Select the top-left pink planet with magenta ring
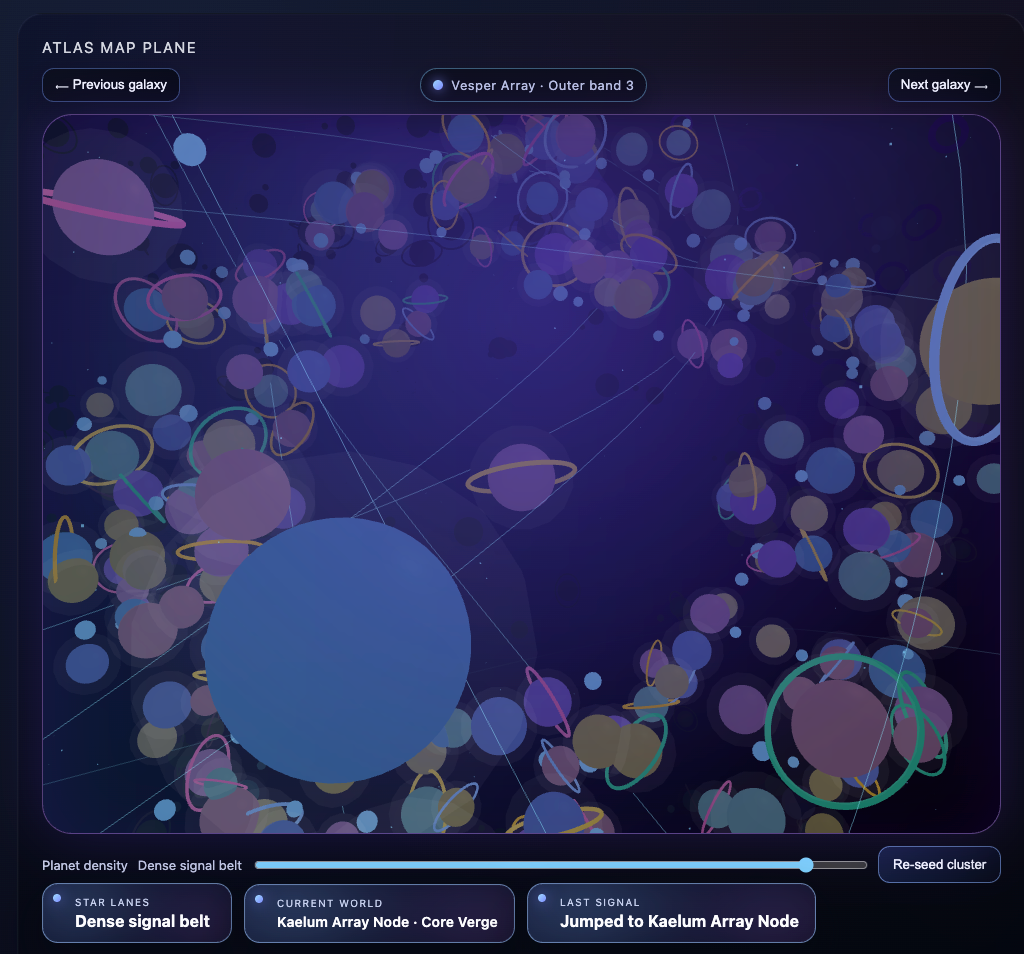Viewport: 1024px width, 954px height. click(x=103, y=207)
